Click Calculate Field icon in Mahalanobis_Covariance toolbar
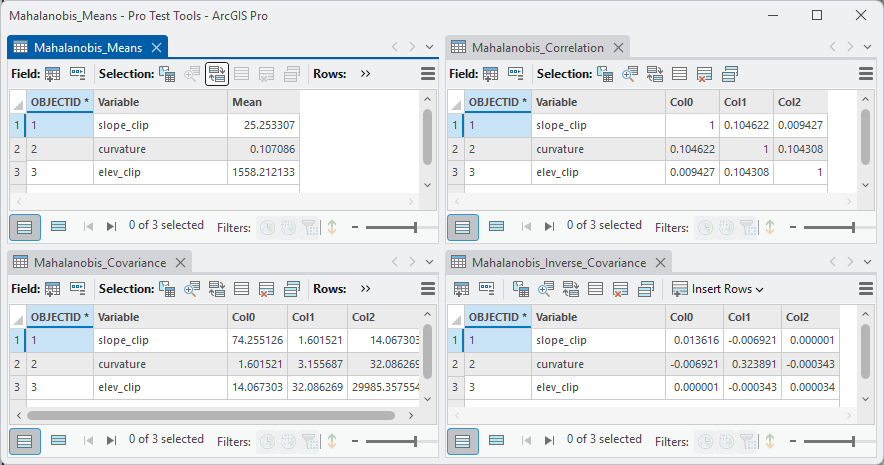This screenshot has height=465, width=884. pos(77,289)
